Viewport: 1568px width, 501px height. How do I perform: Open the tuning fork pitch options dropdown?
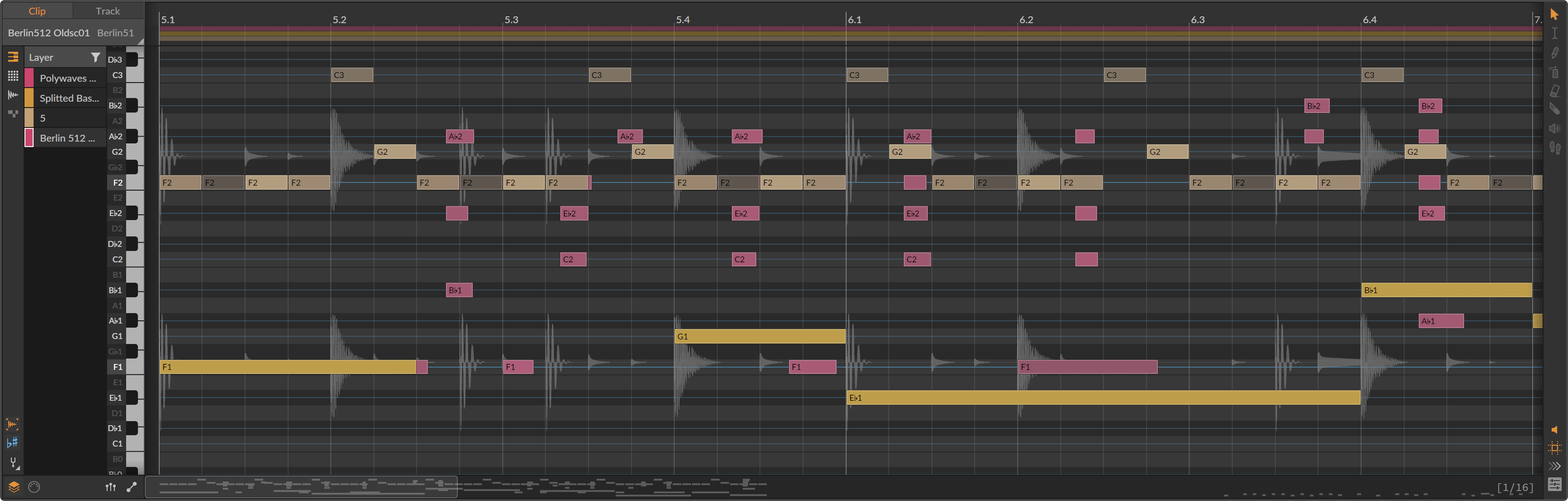point(13,462)
